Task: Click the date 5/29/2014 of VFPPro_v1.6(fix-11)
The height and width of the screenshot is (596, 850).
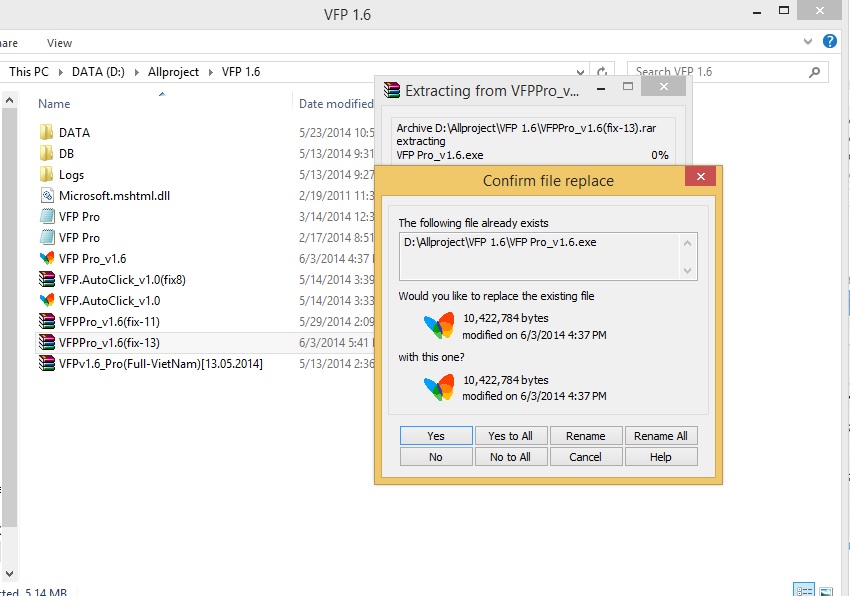Action: point(336,322)
